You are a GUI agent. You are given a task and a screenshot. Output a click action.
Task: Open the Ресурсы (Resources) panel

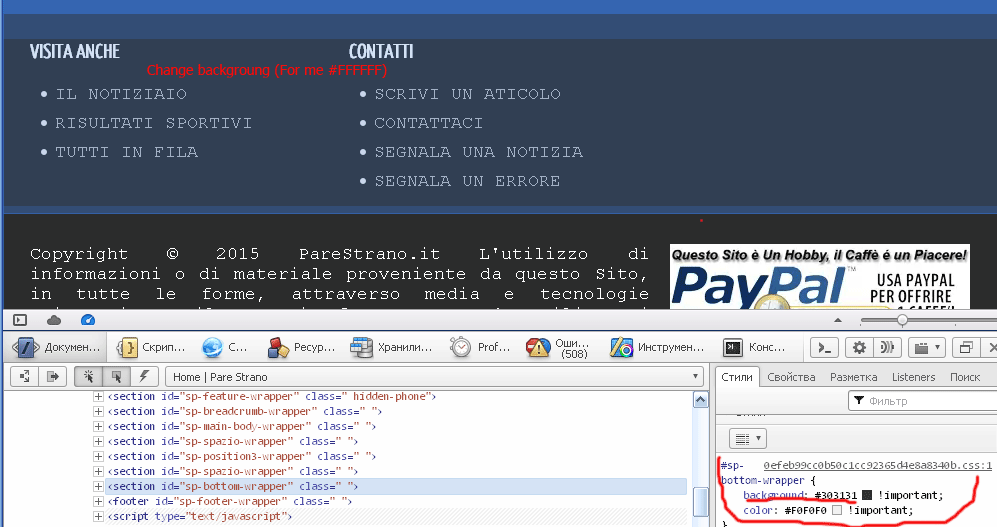click(295, 348)
